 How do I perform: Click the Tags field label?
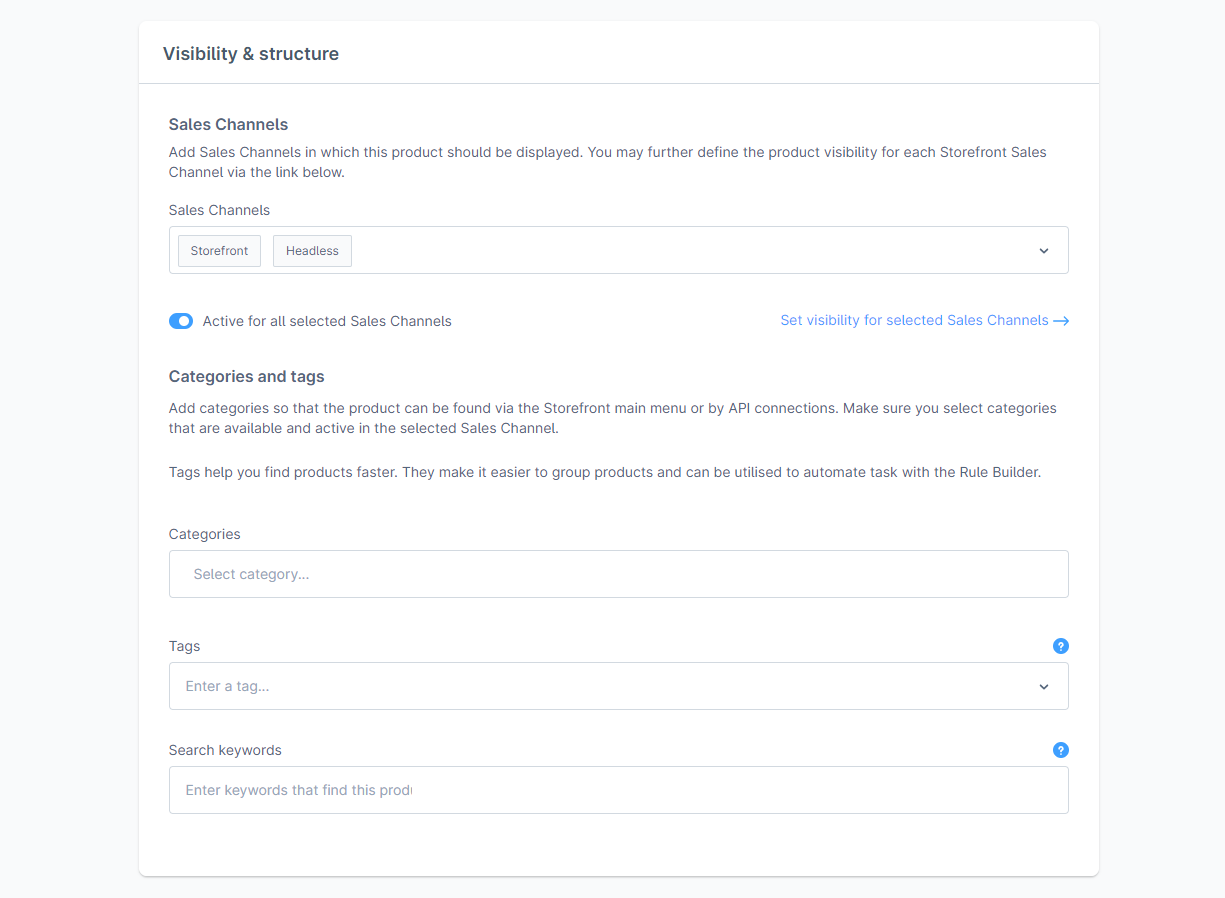[184, 646]
